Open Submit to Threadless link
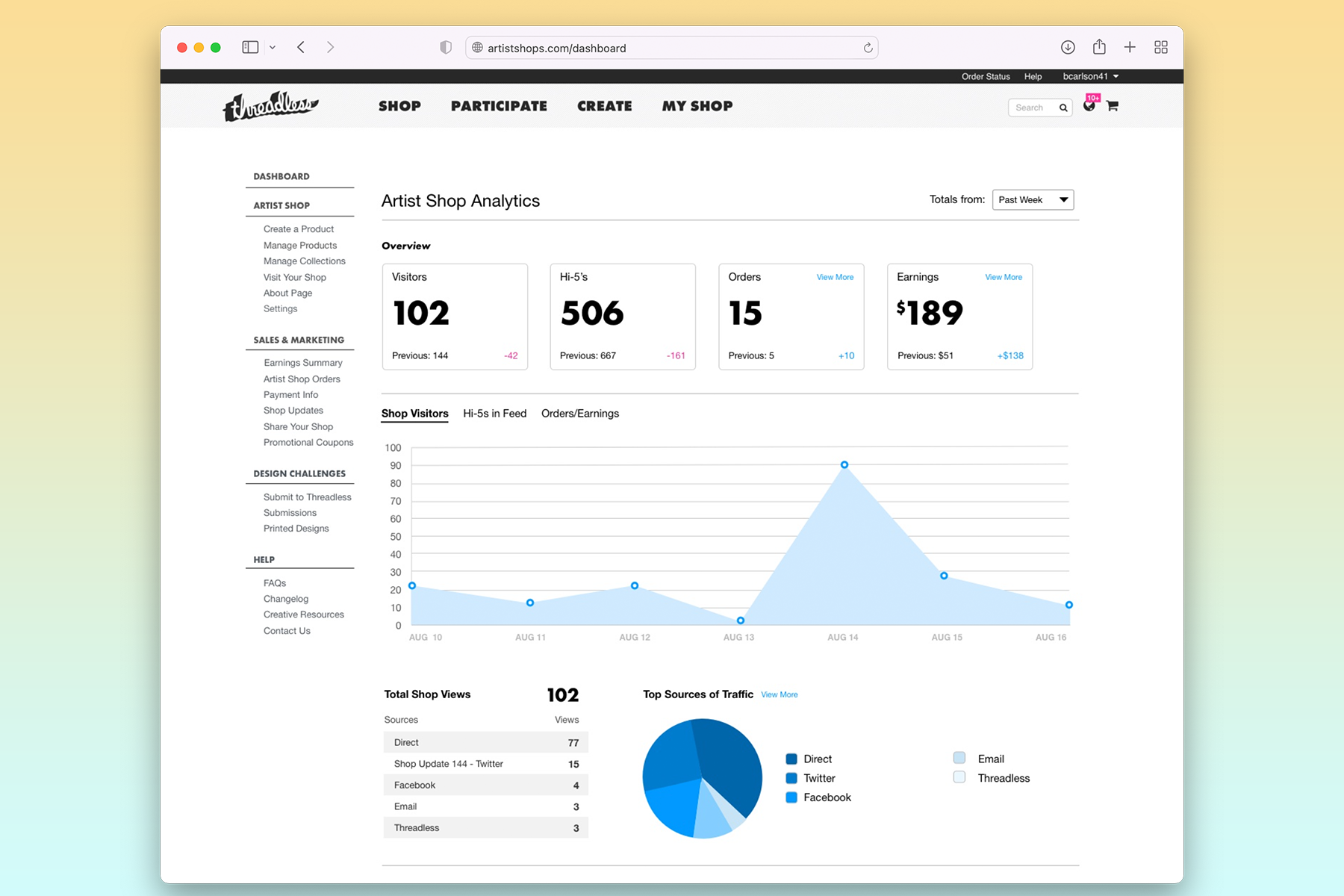Viewport: 1344px width, 896px height. click(308, 497)
